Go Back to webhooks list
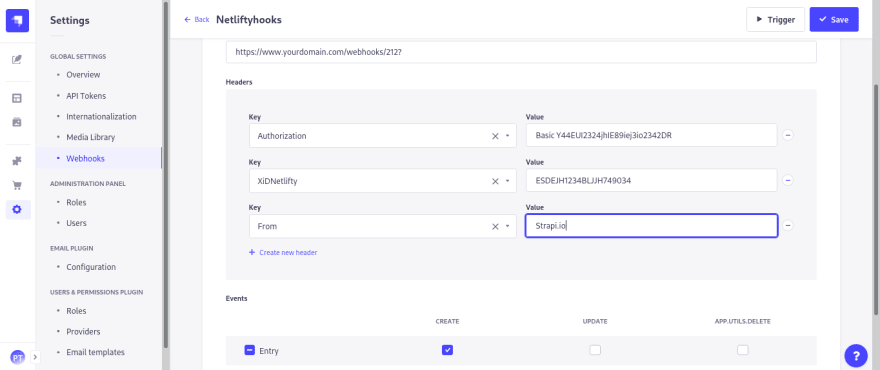 [x=196, y=20]
